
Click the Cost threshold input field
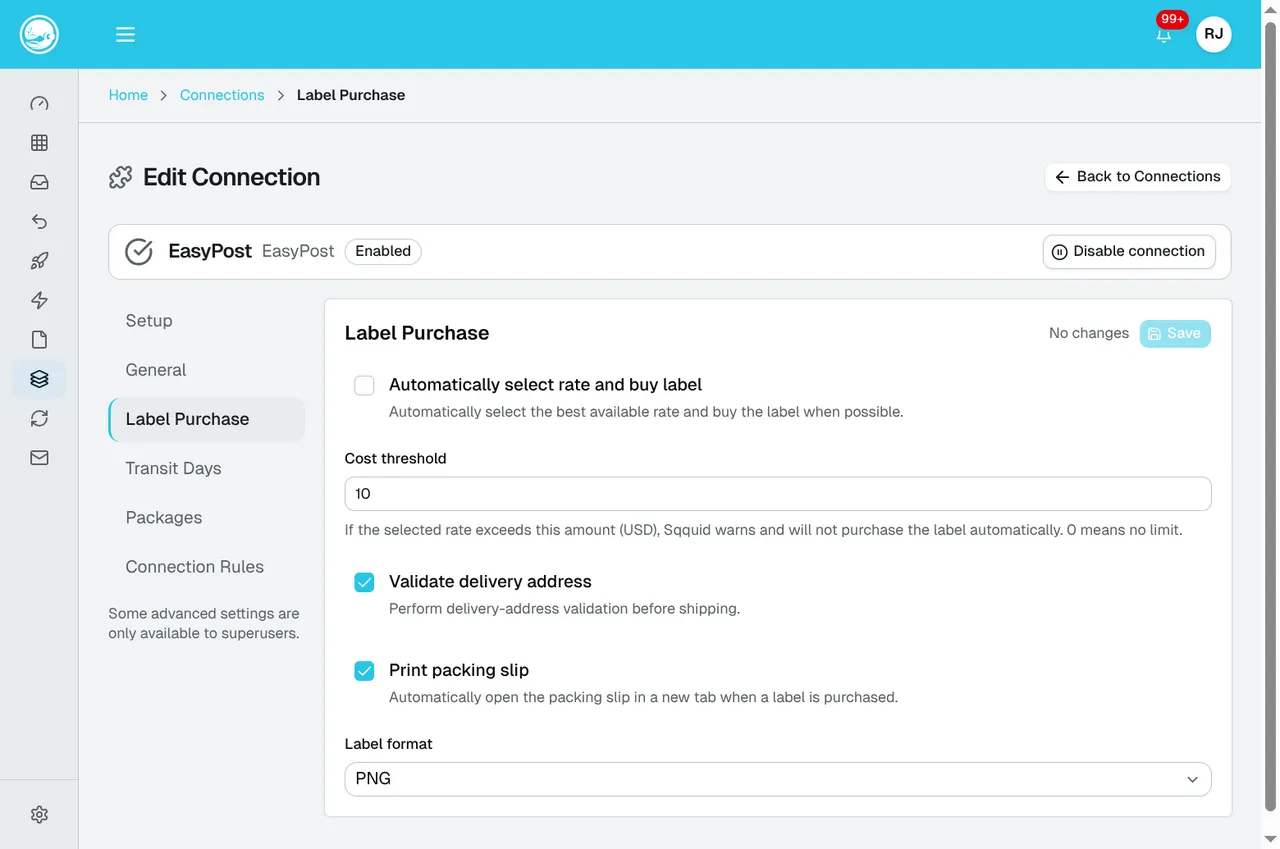778,494
